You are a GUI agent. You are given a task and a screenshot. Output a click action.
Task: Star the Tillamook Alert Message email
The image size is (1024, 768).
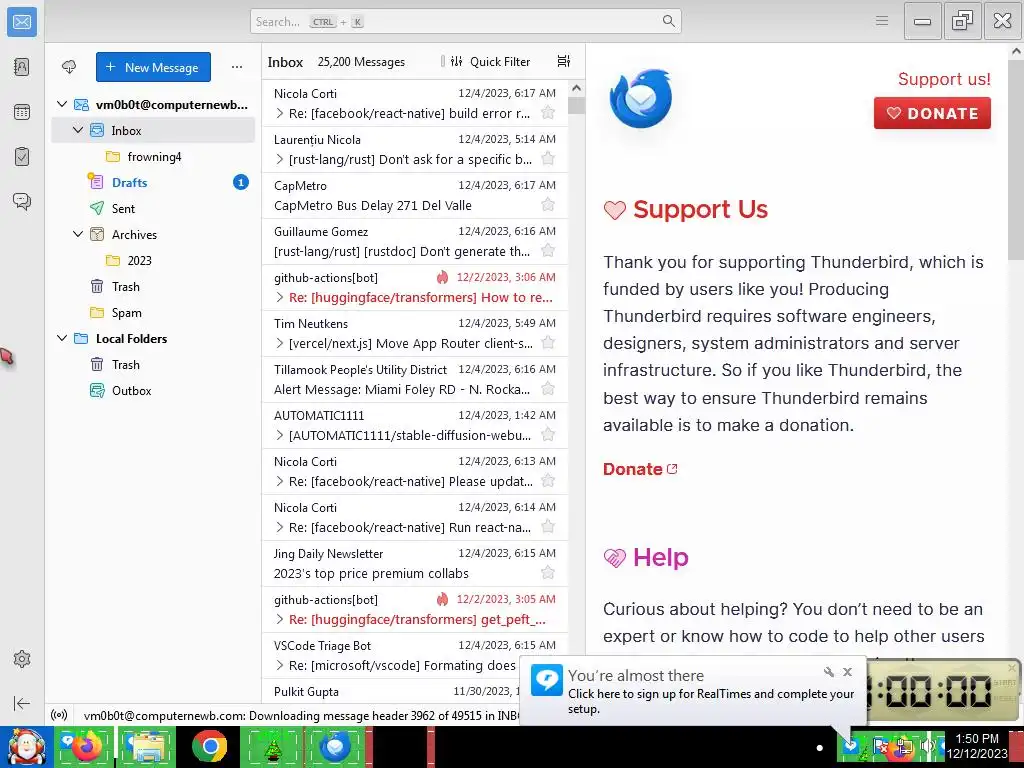[548, 389]
